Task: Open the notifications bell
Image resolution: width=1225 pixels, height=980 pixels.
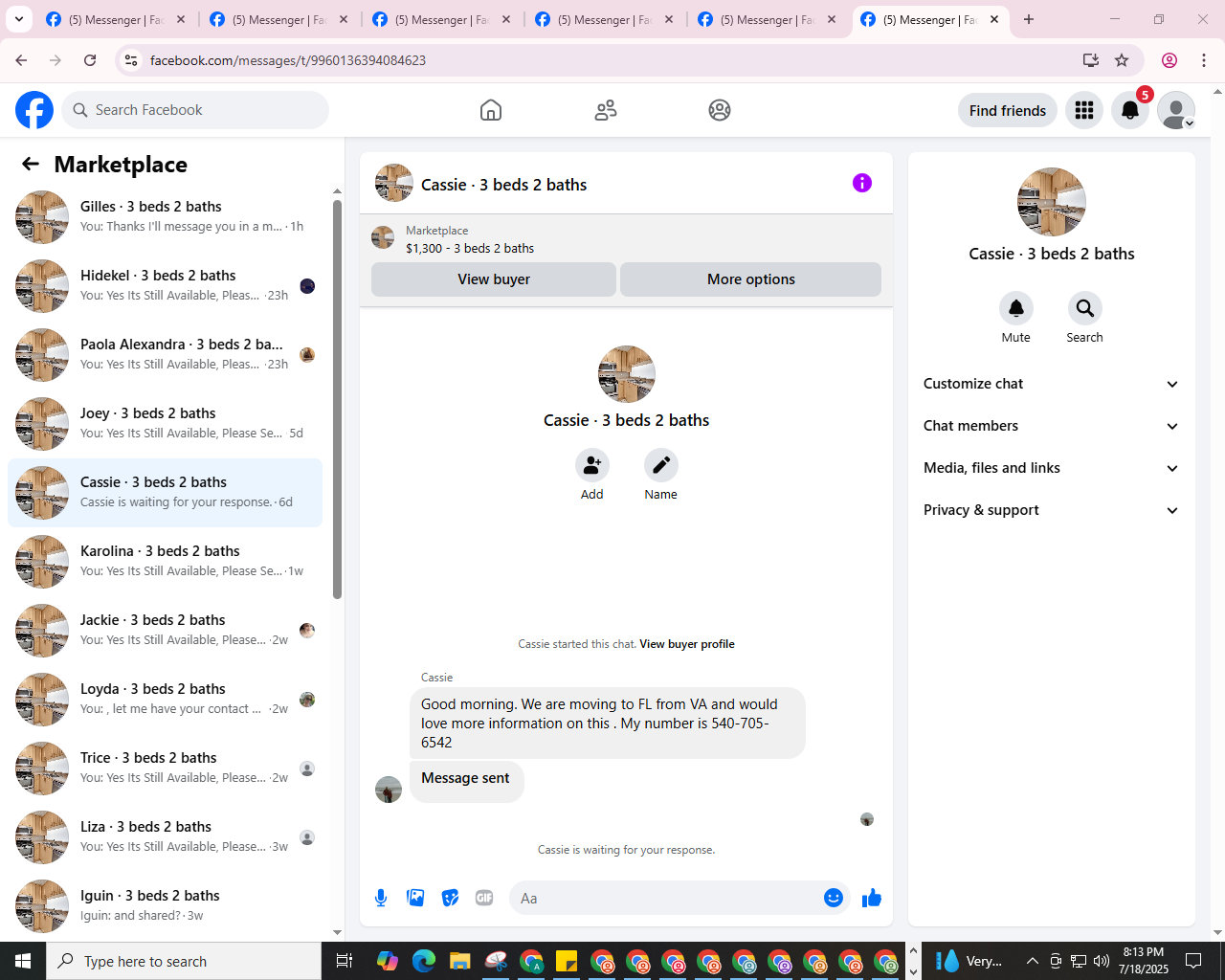Action: point(1130,110)
